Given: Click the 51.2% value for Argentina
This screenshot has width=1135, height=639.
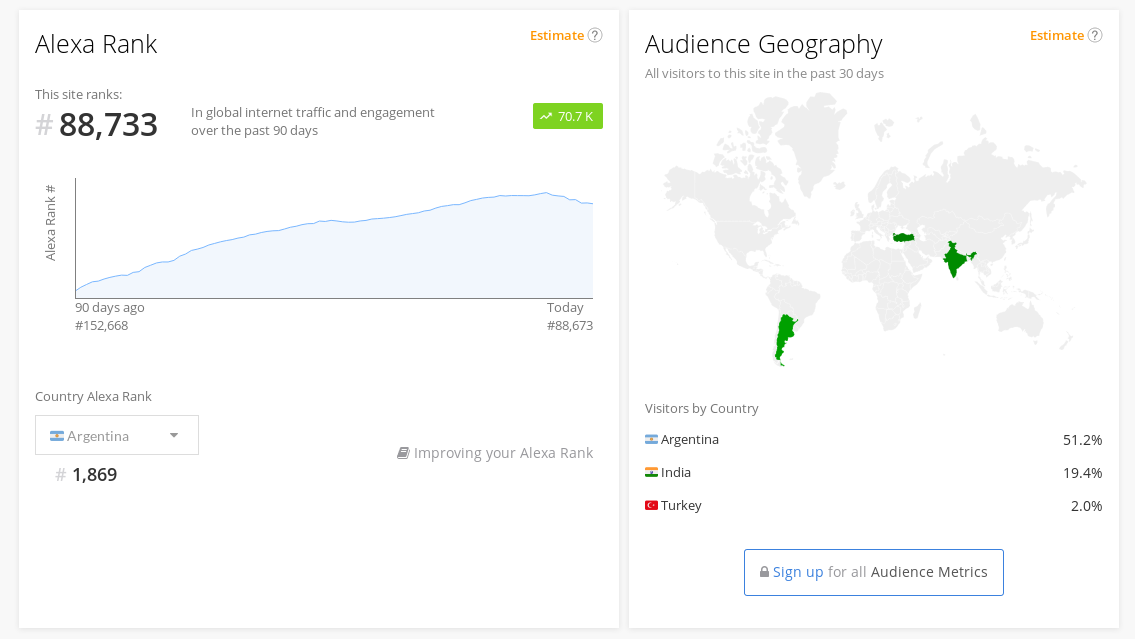Looking at the screenshot, I should coord(1082,440).
